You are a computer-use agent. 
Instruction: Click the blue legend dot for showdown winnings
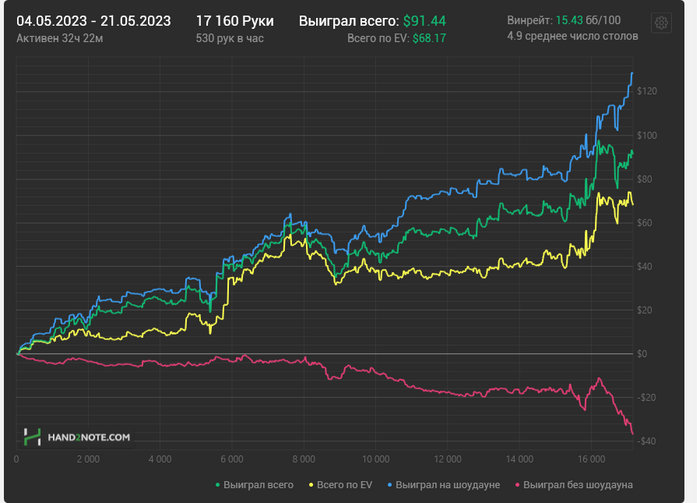point(390,485)
